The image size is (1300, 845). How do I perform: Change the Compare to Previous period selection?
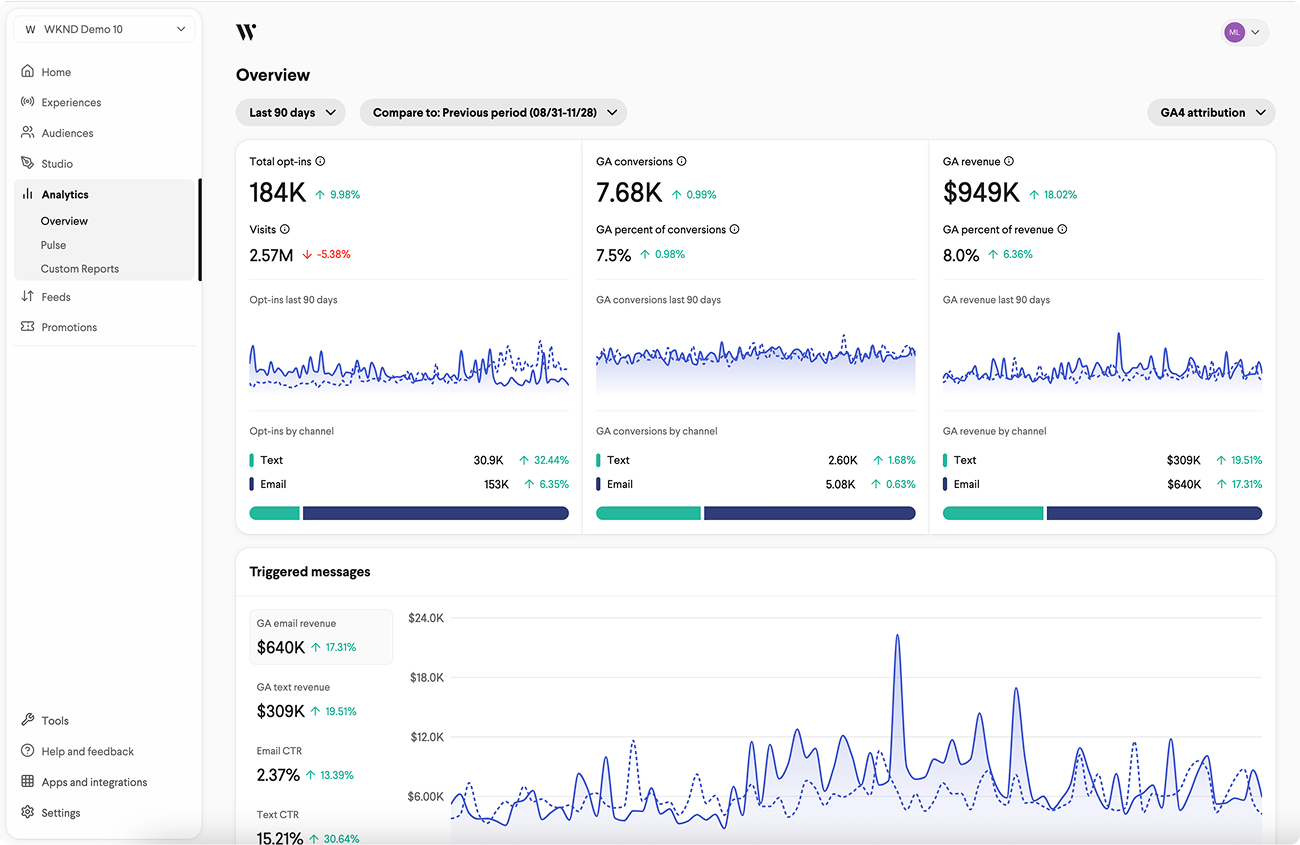tap(493, 112)
